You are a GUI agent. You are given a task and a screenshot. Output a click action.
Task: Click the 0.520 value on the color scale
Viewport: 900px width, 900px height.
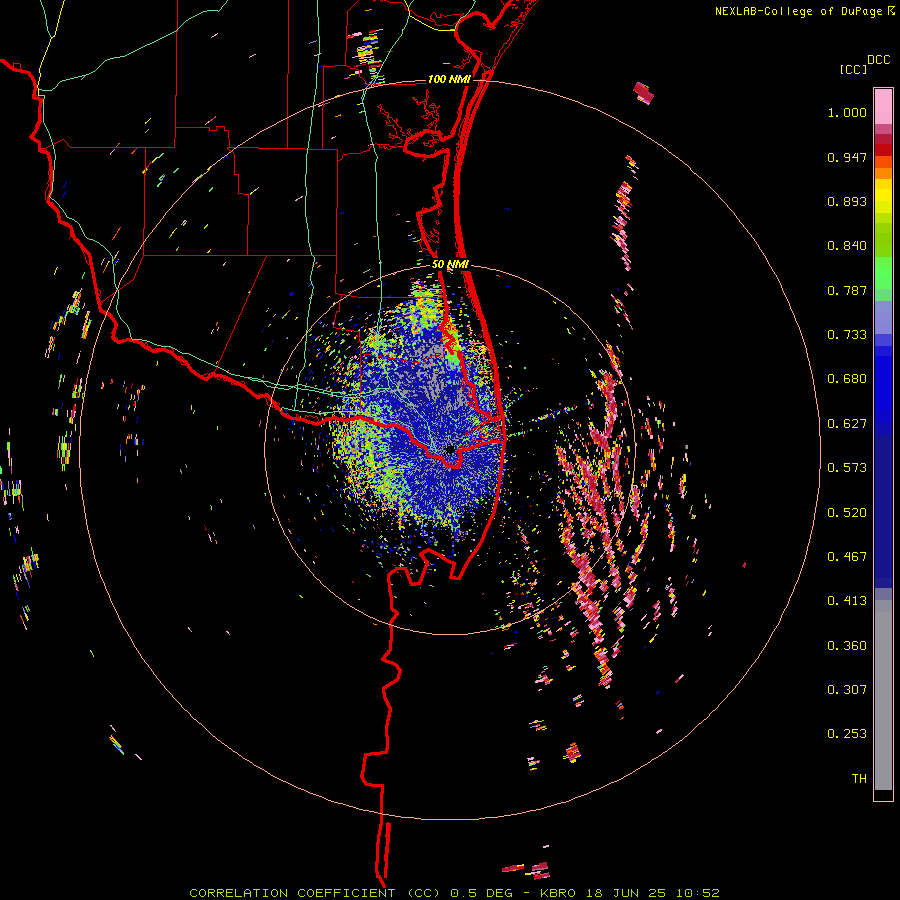(847, 513)
